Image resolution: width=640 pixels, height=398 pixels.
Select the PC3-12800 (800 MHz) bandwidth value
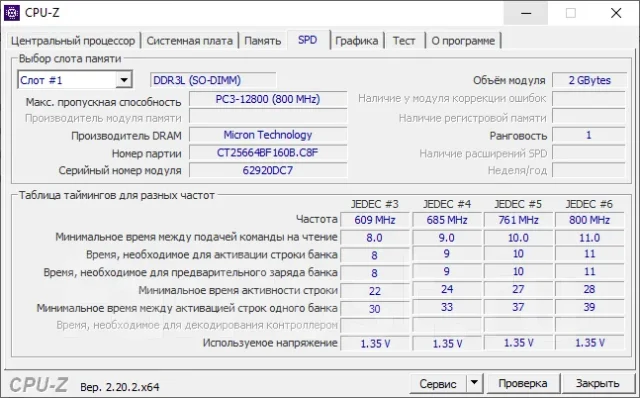(x=268, y=99)
